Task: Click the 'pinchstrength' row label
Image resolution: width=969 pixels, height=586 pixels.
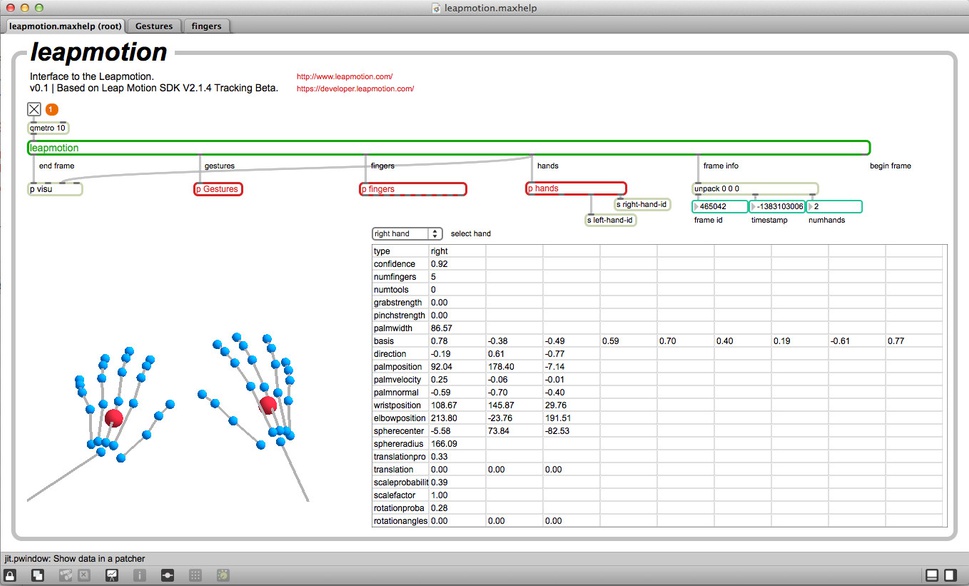Action: [400, 315]
